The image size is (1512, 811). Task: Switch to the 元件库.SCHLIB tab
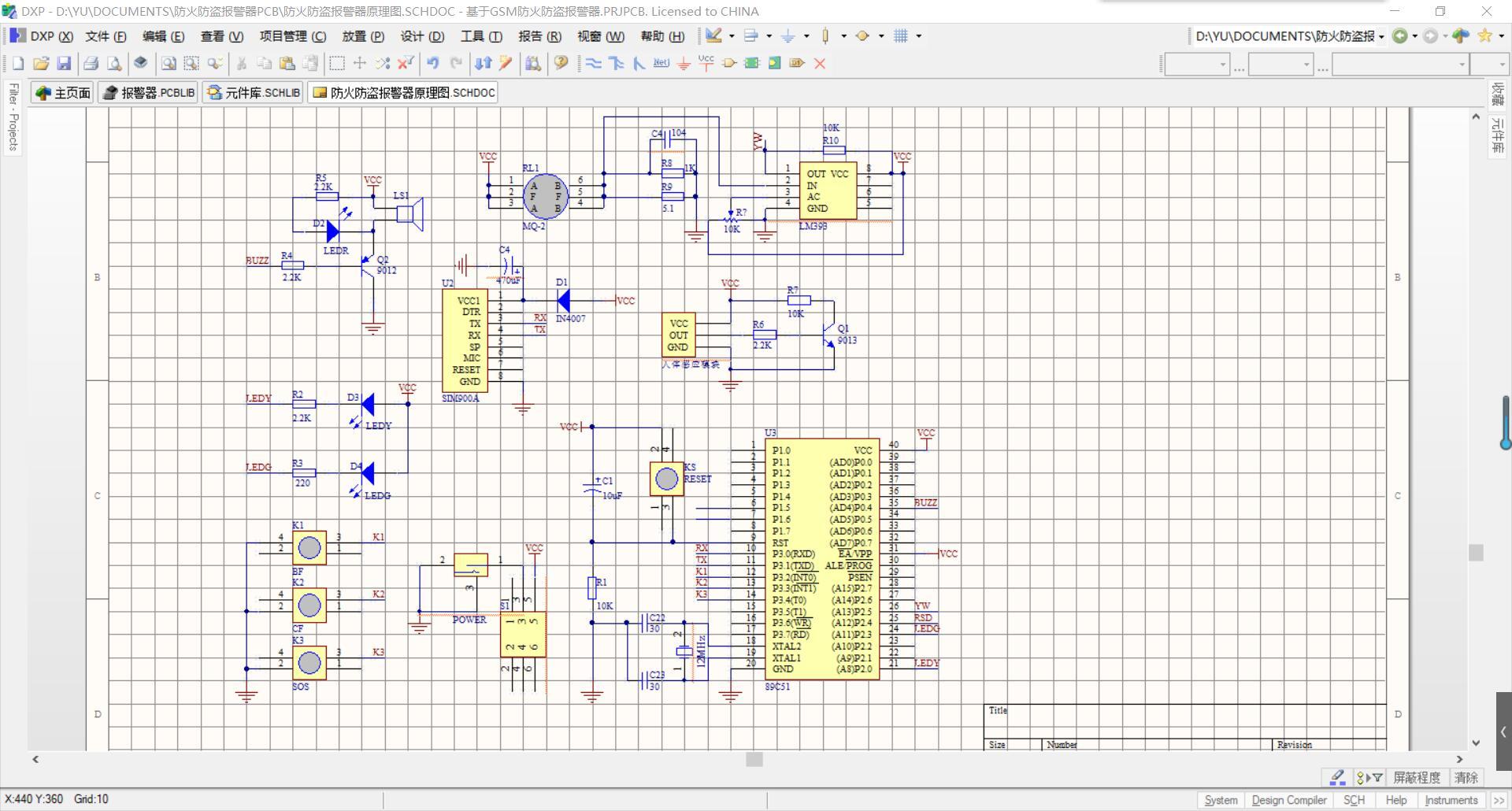click(x=253, y=93)
